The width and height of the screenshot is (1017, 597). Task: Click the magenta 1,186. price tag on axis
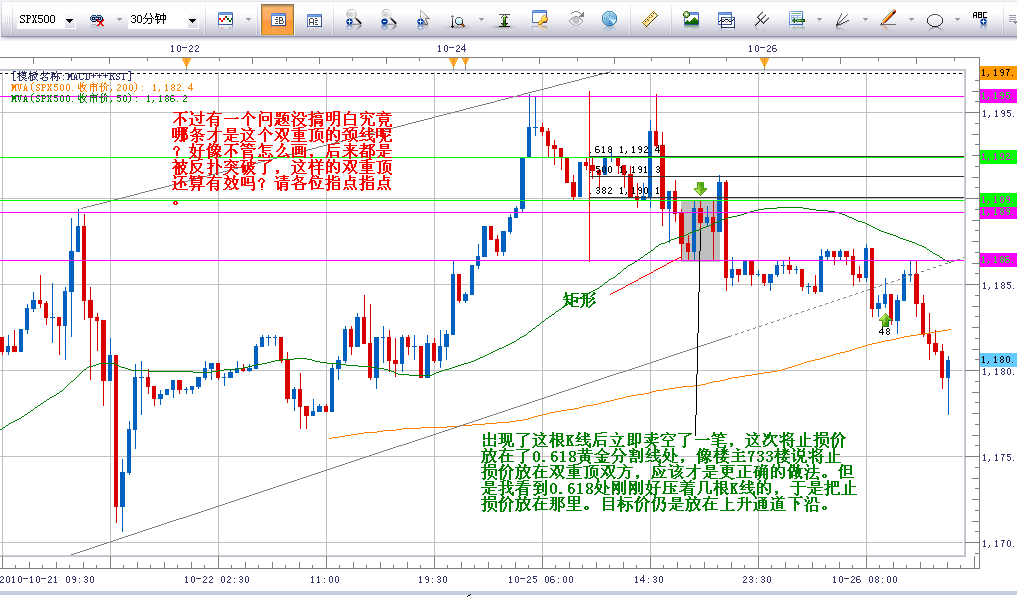[997, 260]
